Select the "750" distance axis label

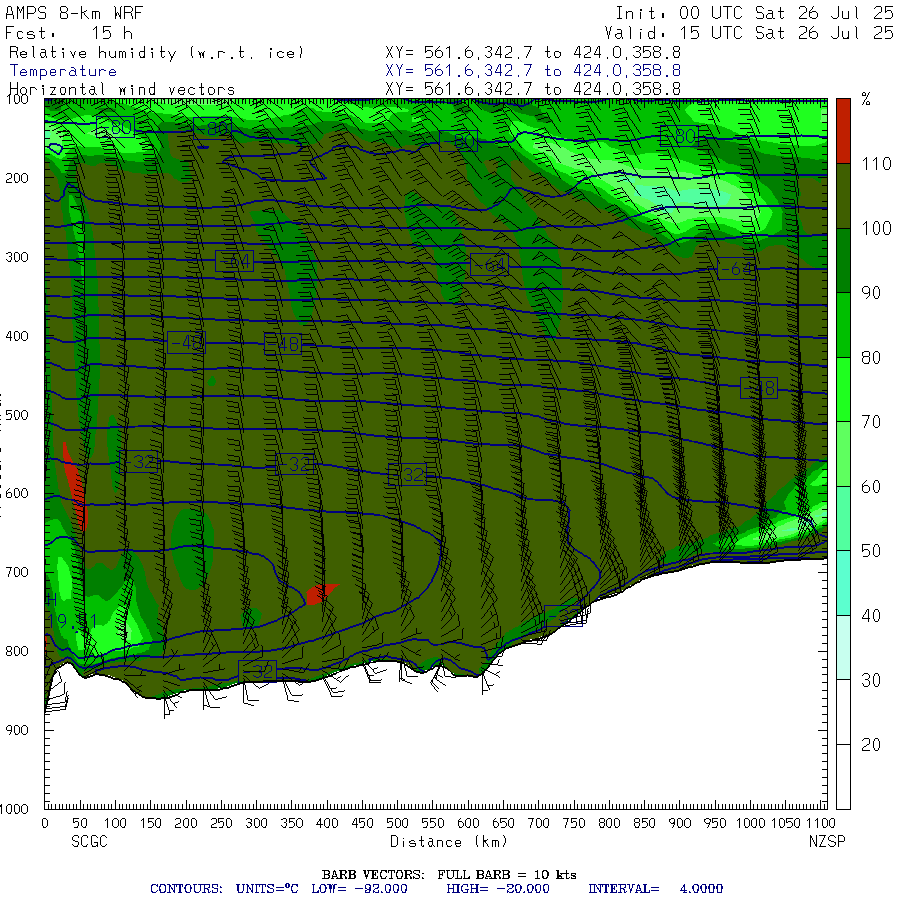(574, 823)
